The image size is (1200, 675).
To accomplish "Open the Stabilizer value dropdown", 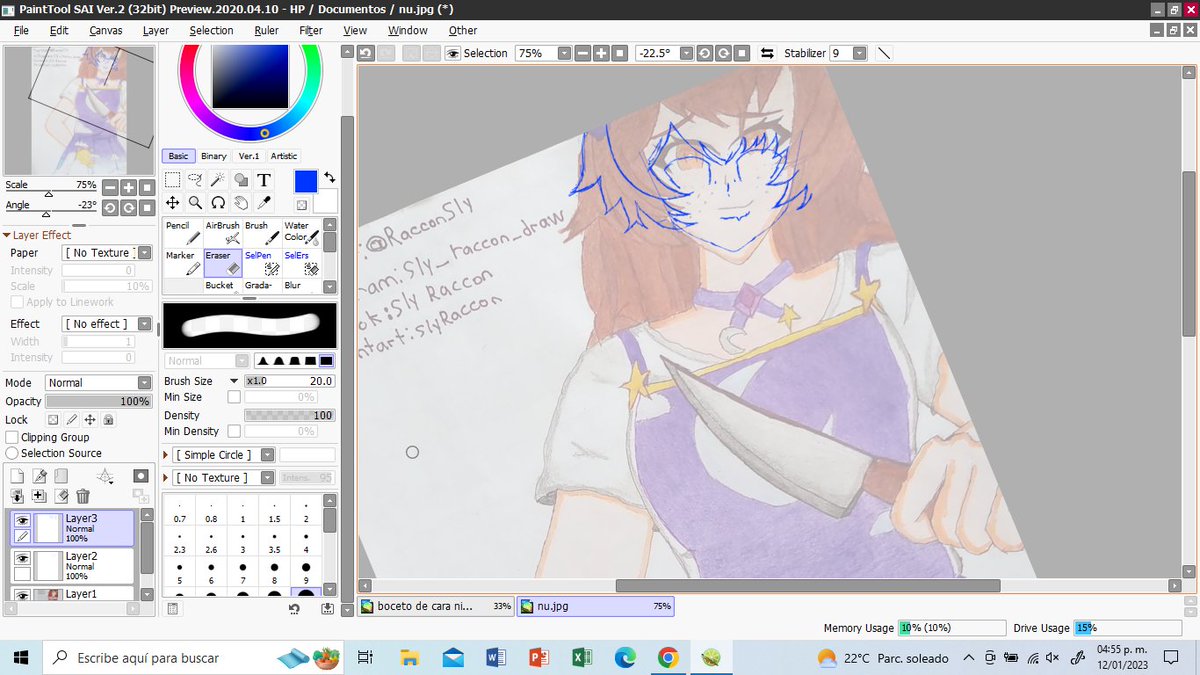I will 859,53.
